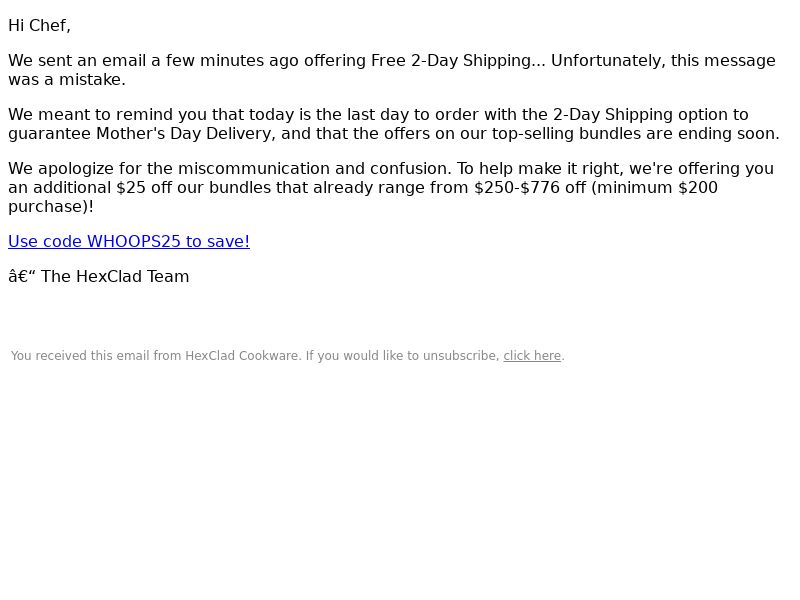
Task: Click the '$250-$776 off' price range text
Action: 530,188
